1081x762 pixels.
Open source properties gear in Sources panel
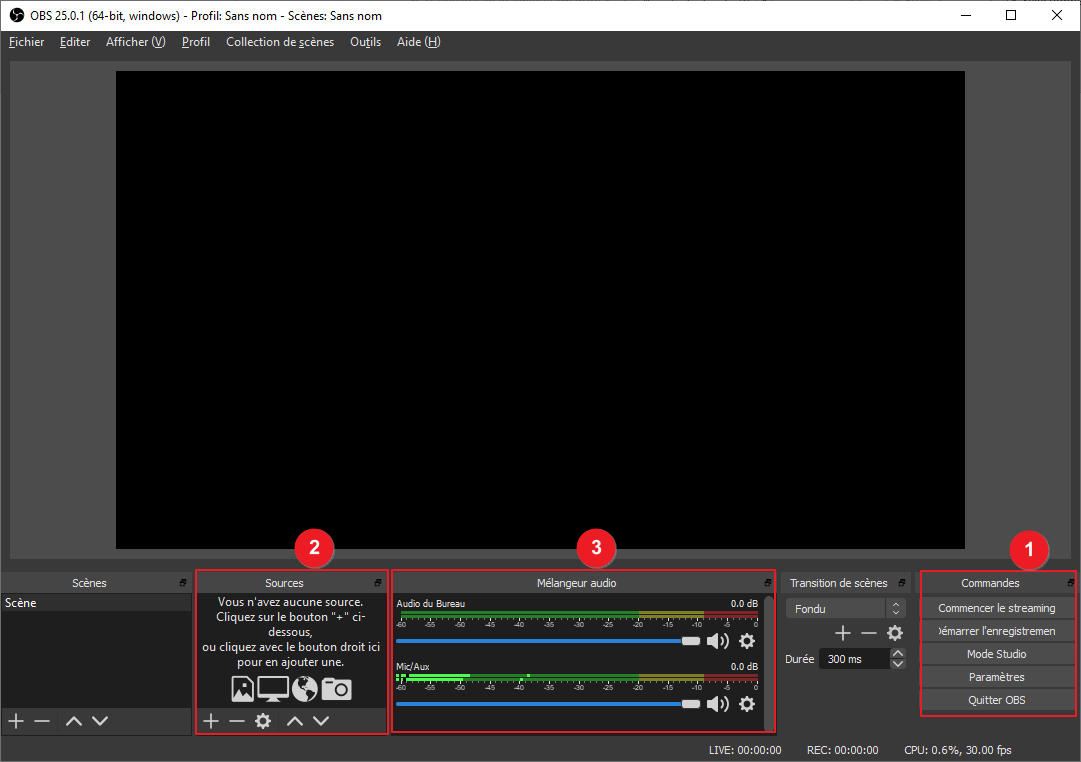(263, 721)
